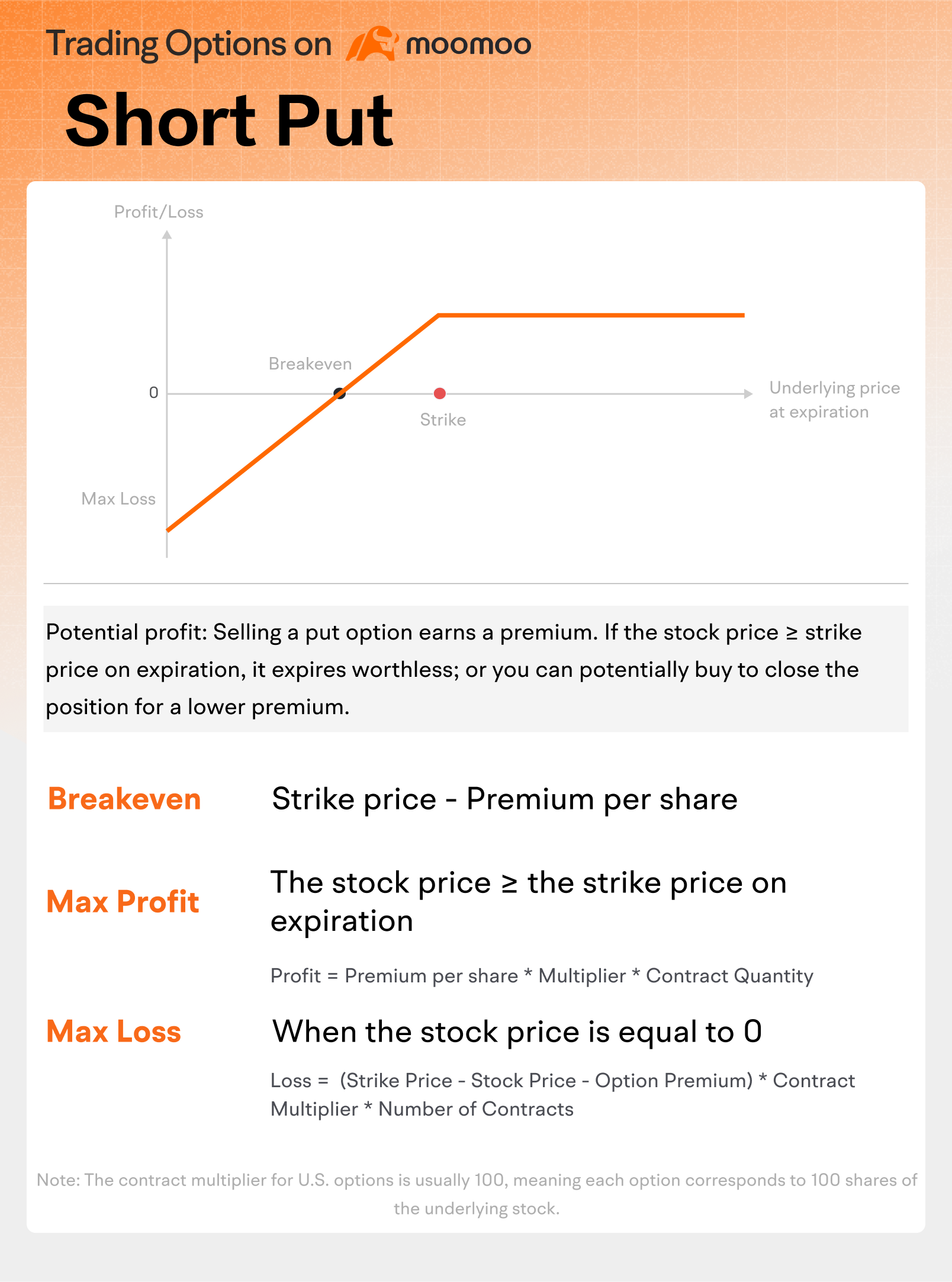
Task: Click the moomoo bull logo icon
Action: click(371, 44)
